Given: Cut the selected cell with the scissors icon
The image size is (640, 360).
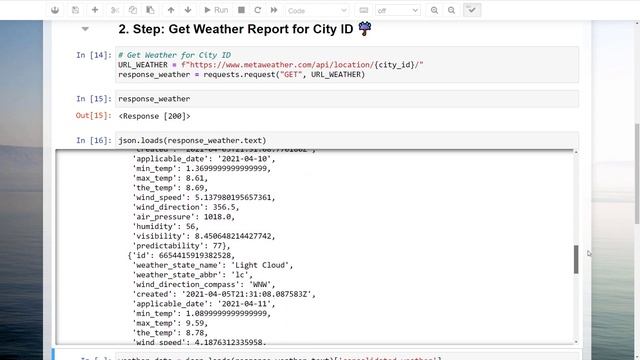Looking at the screenshot, I should tap(115, 10).
